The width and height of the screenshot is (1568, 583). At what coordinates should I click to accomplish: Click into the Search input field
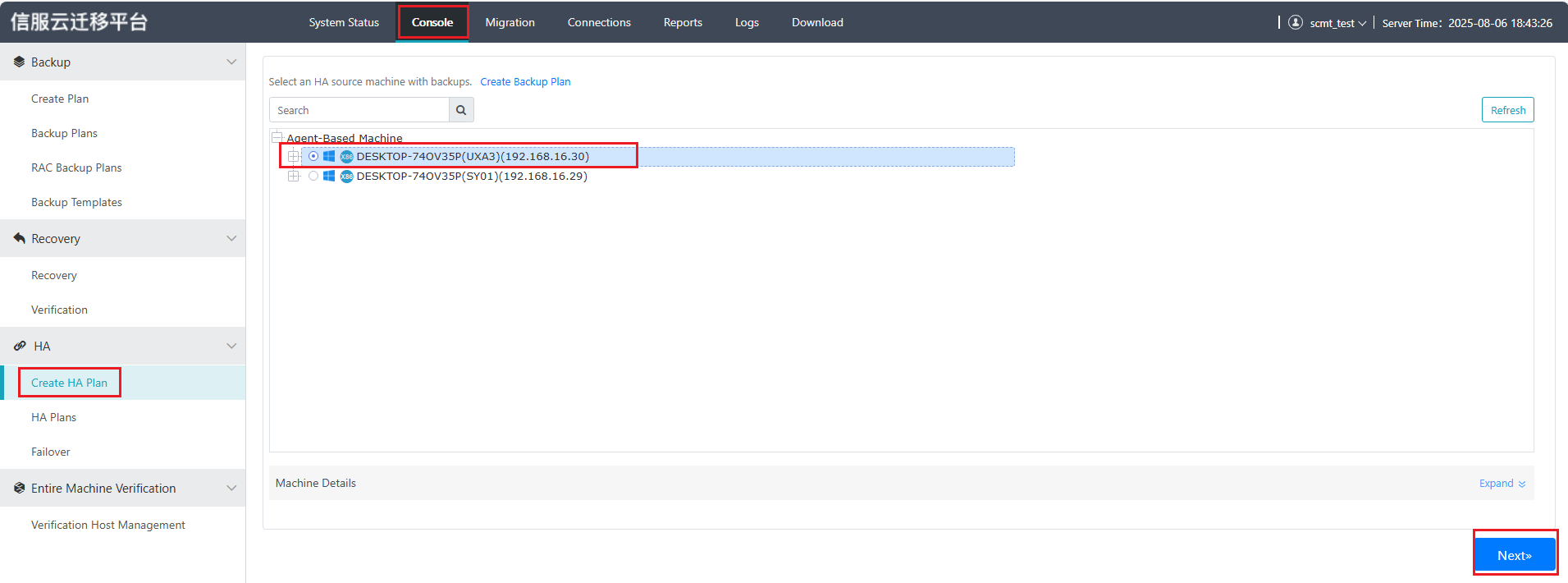pyautogui.click(x=359, y=110)
